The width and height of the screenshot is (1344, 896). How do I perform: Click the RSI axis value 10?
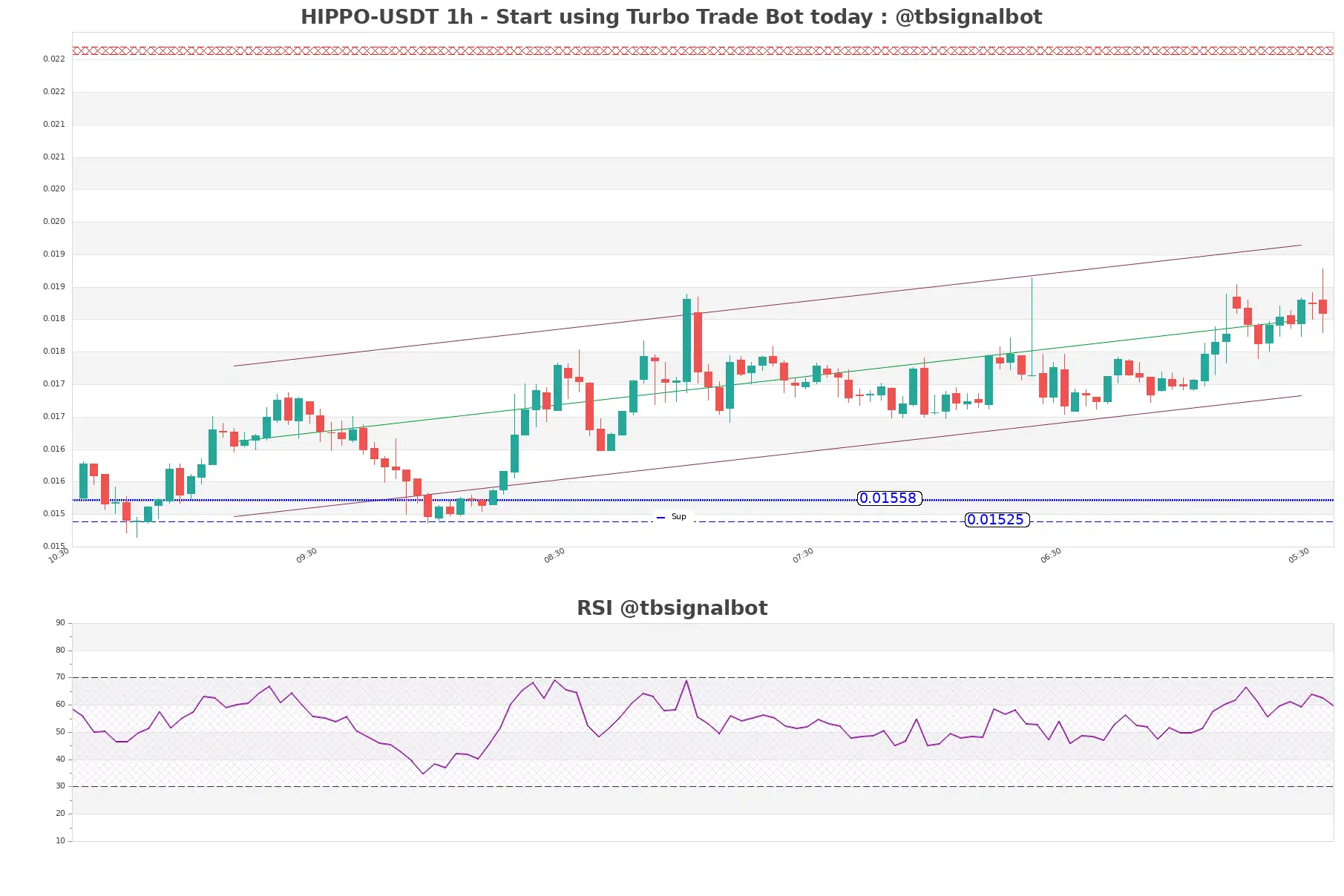pyautogui.click(x=60, y=841)
